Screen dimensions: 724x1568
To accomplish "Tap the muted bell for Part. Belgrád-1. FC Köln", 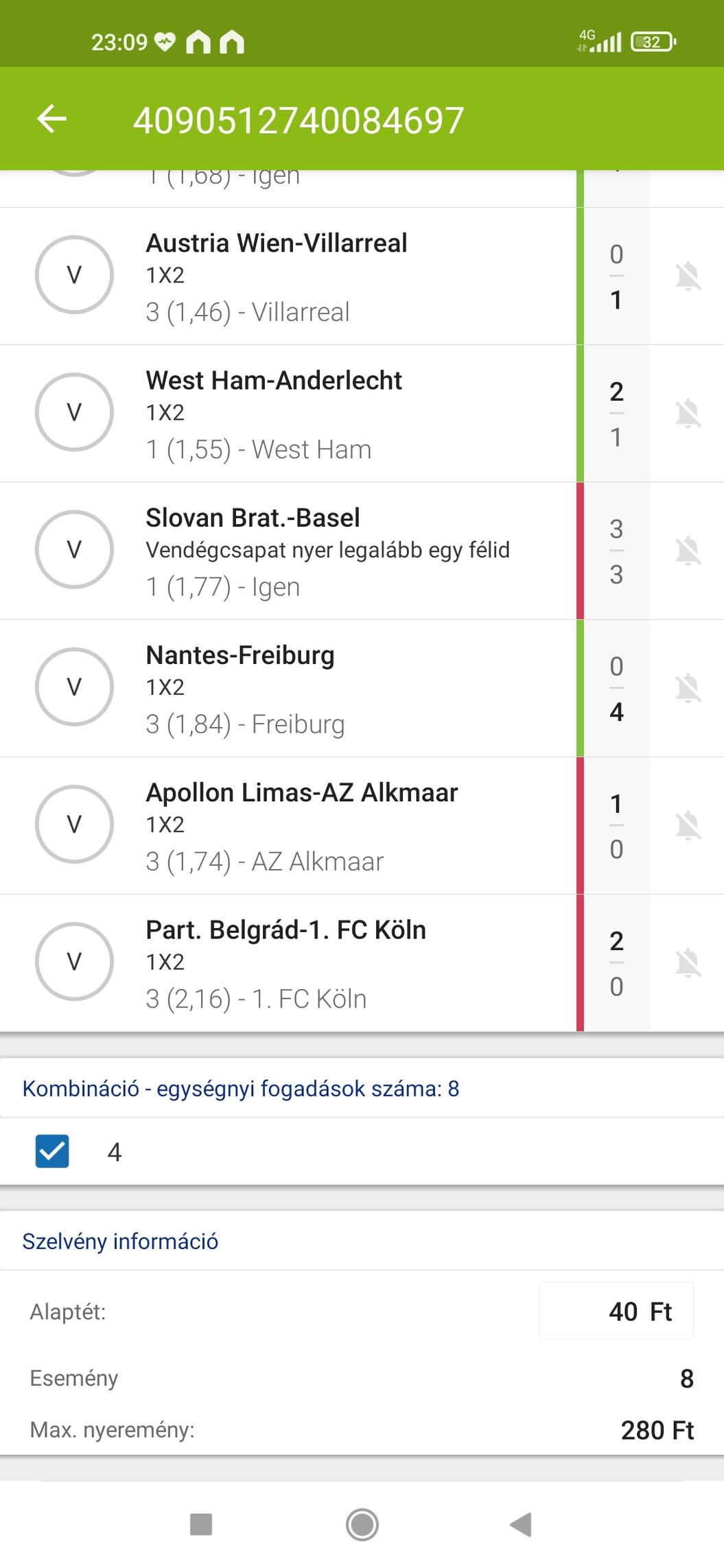I will tap(688, 962).
